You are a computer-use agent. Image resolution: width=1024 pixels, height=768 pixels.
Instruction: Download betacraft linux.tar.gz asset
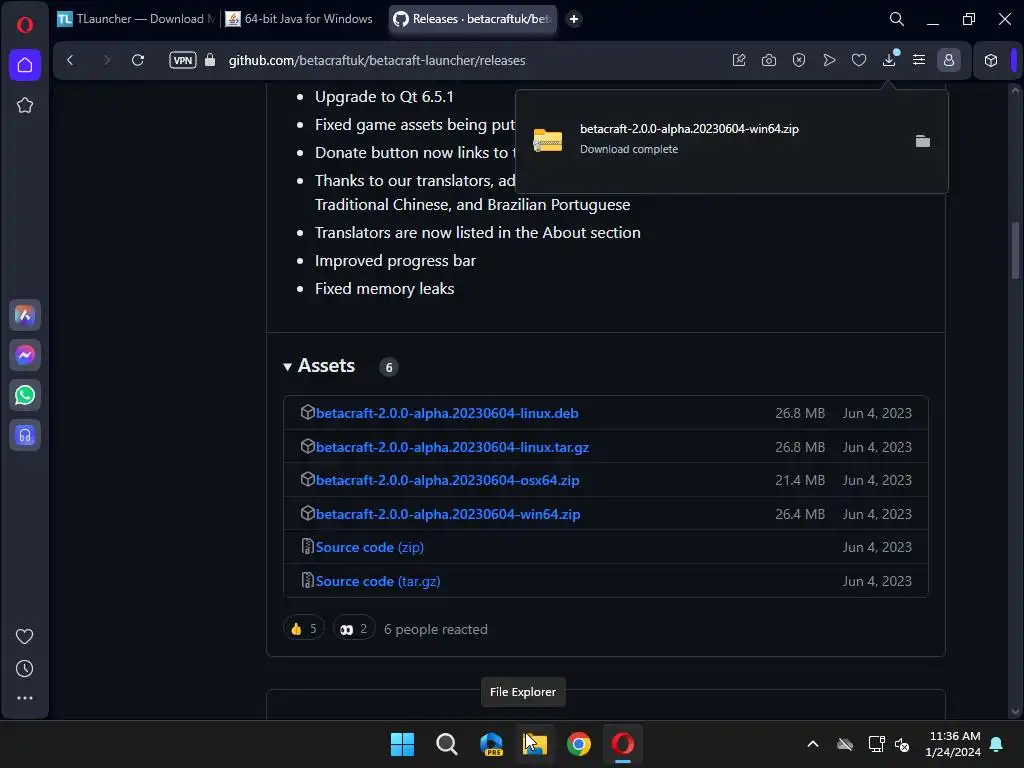(x=452, y=447)
